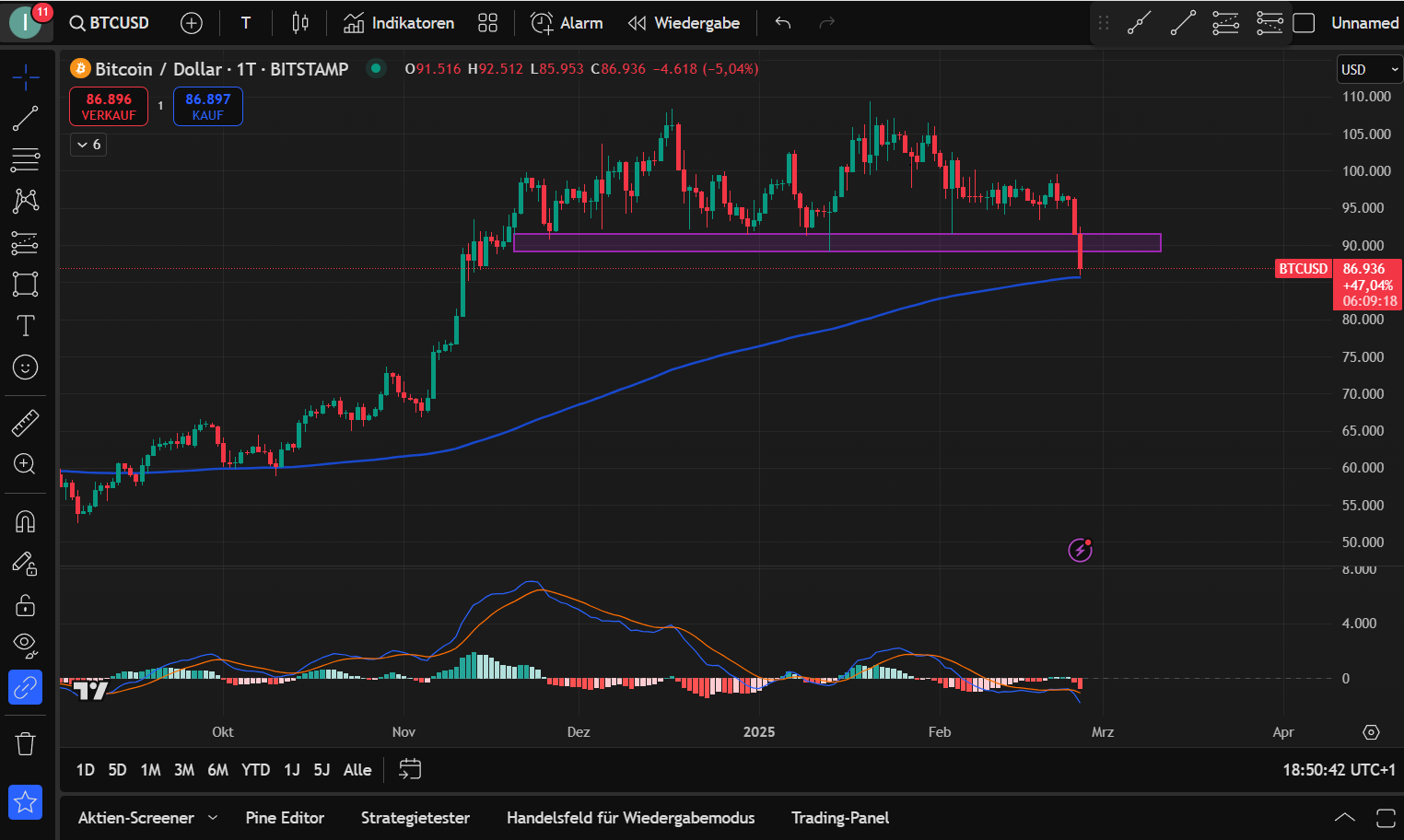Open the forecasting and measurement tools
This screenshot has height=840, width=1404.
click(26, 243)
